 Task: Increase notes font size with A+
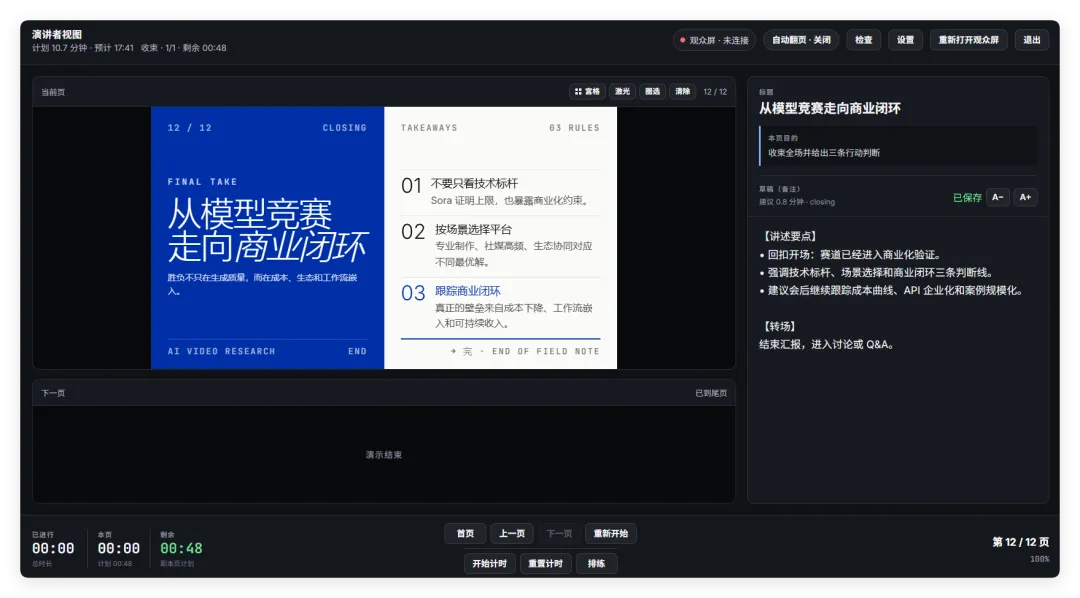click(1025, 197)
